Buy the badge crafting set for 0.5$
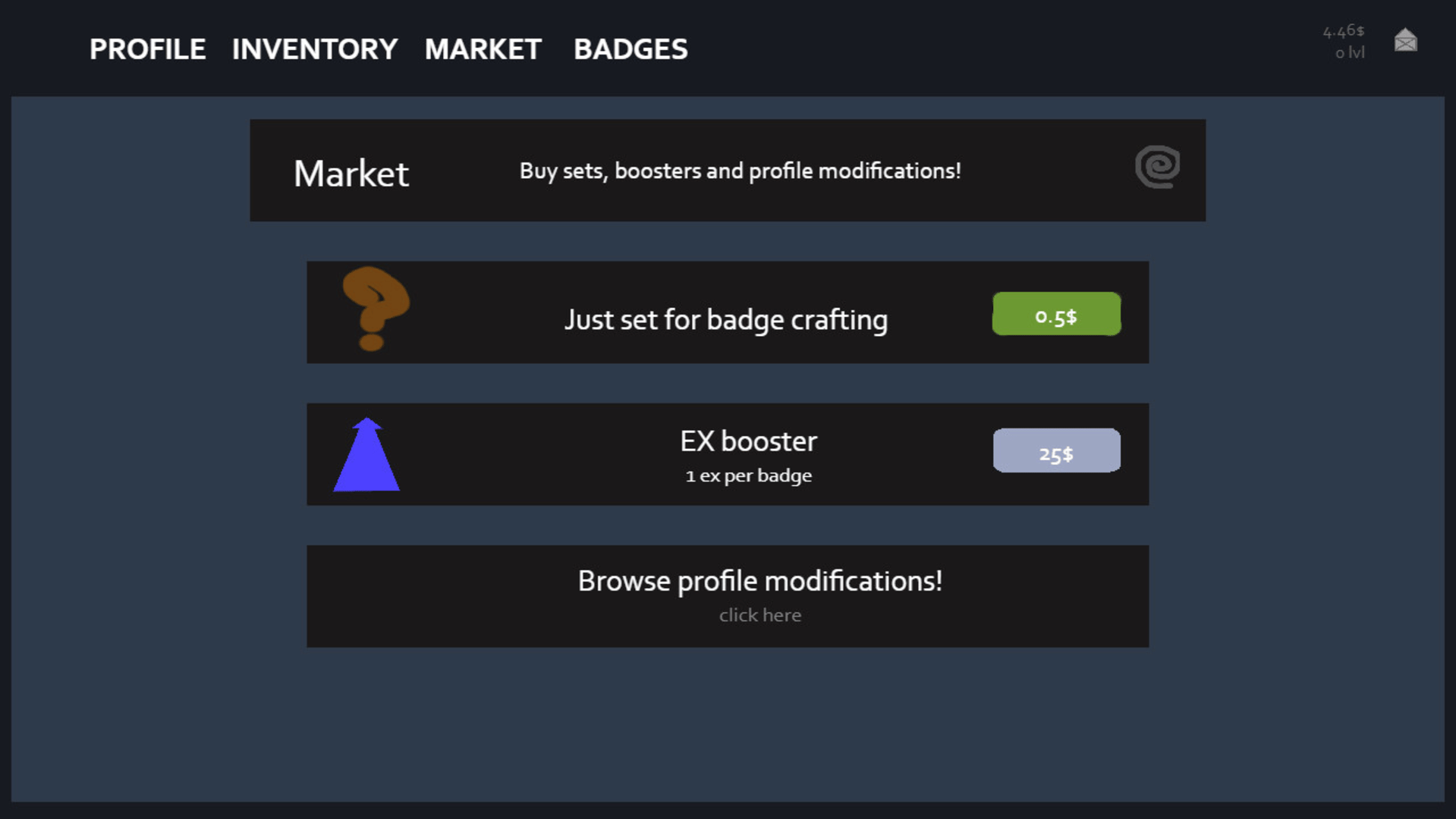 [1056, 314]
